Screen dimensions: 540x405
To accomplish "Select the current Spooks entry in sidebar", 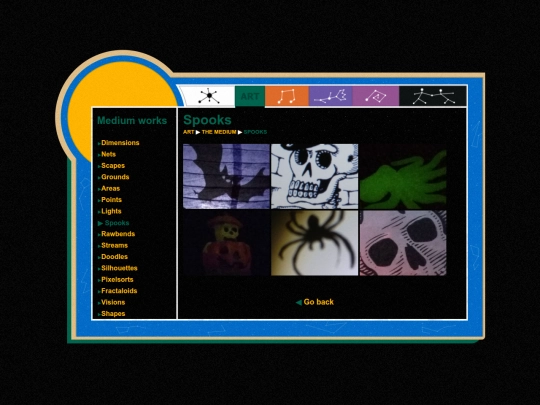I will click(x=117, y=223).
